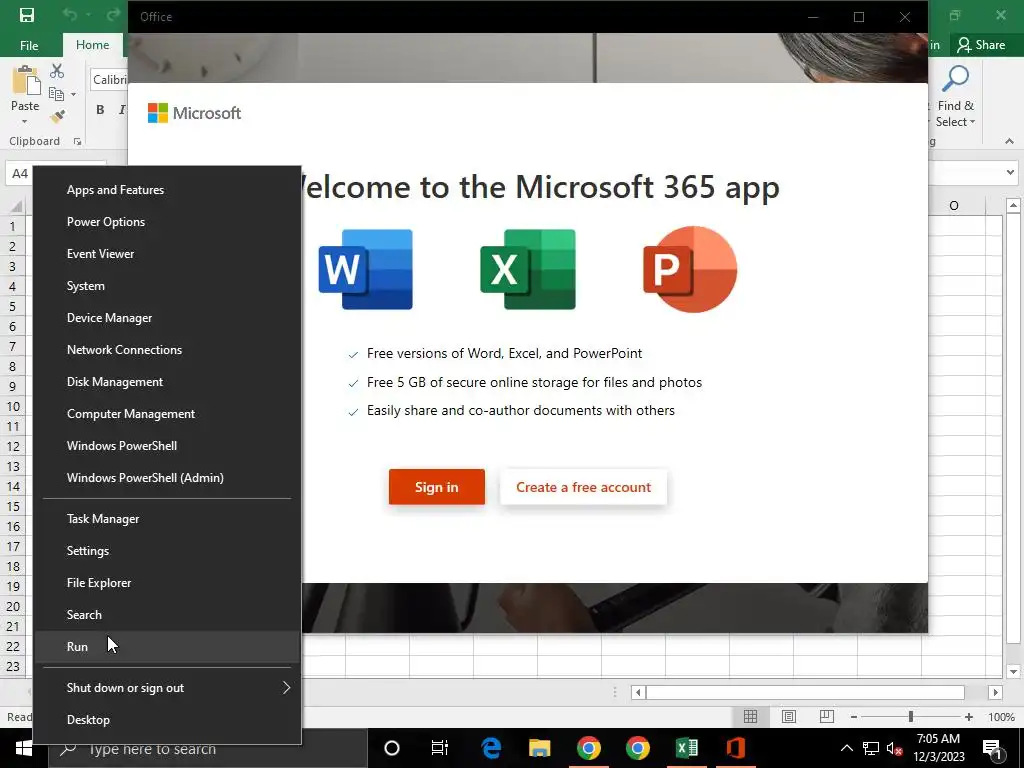Click the Excel Save icon
The width and height of the screenshot is (1024, 768).
coord(26,15)
